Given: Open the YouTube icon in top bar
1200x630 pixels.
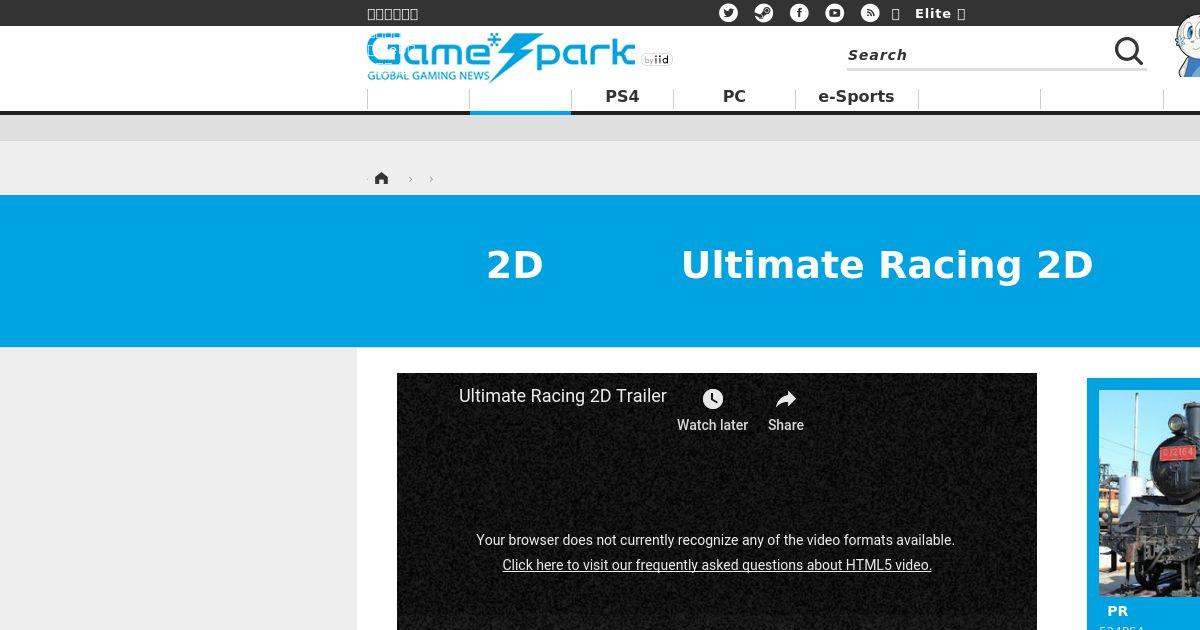Looking at the screenshot, I should [x=834, y=13].
